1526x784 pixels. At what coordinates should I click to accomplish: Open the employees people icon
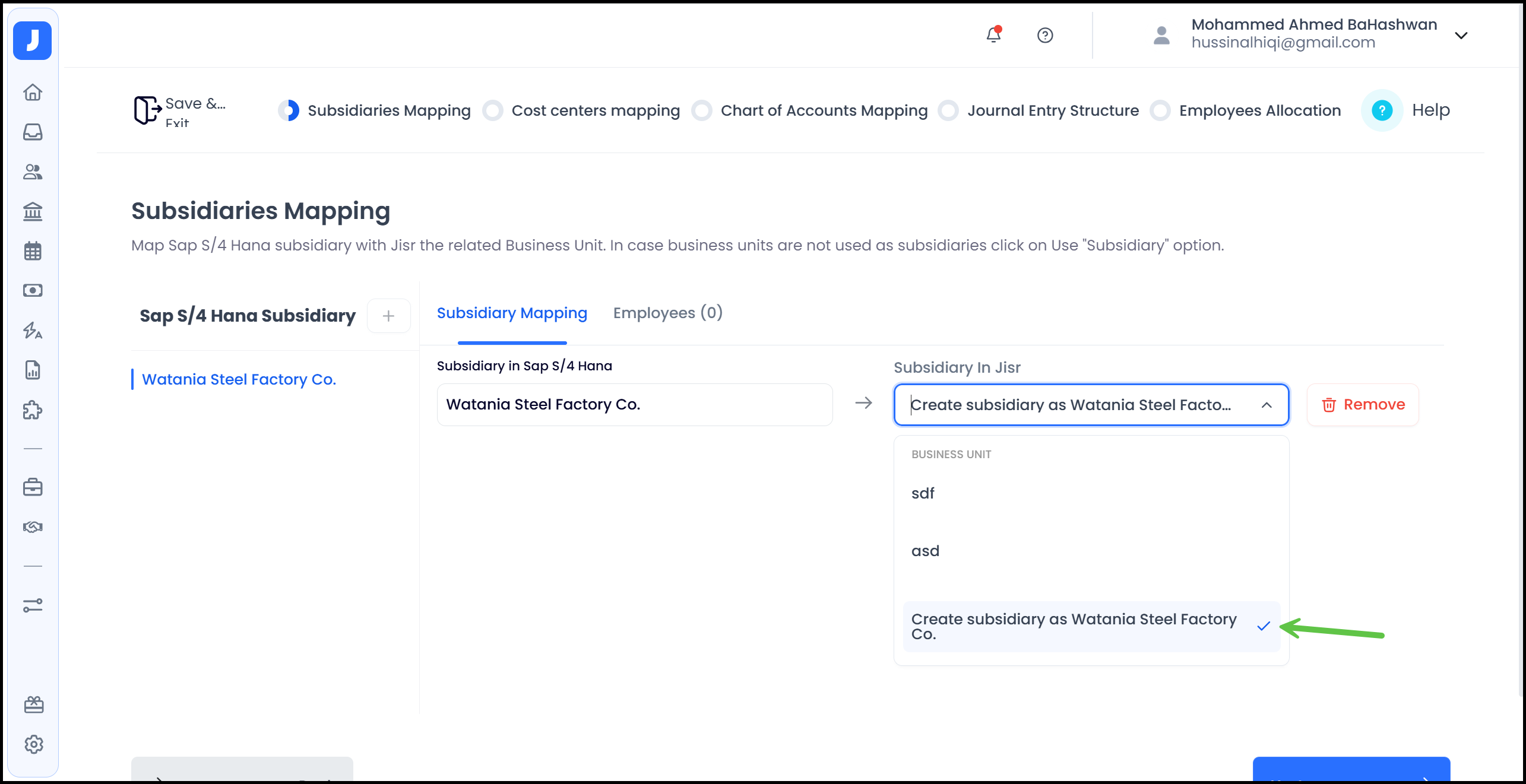point(33,172)
